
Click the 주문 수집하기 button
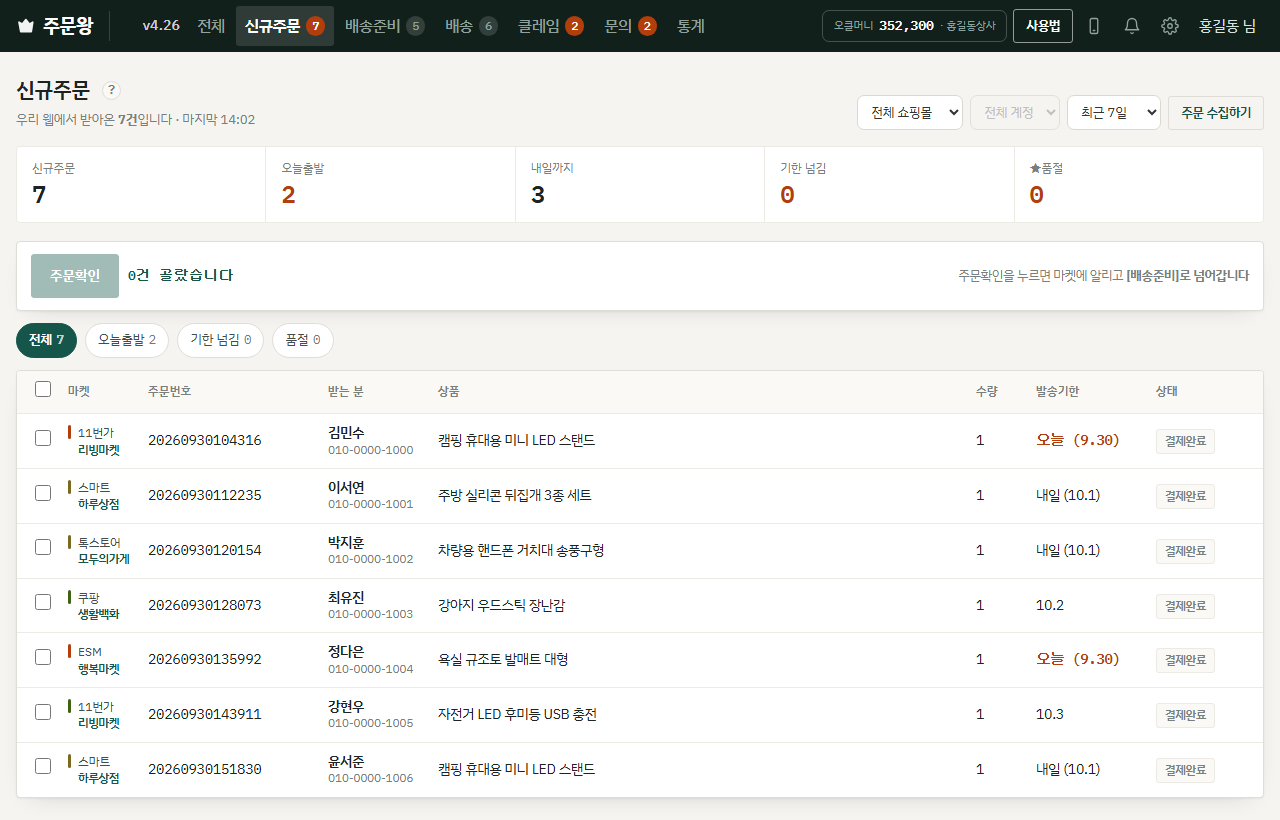pyautogui.click(x=1215, y=113)
